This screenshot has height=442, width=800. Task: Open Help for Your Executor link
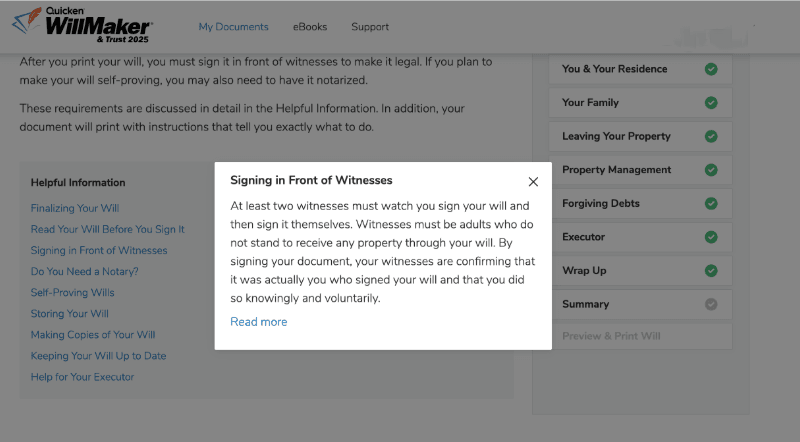click(82, 377)
